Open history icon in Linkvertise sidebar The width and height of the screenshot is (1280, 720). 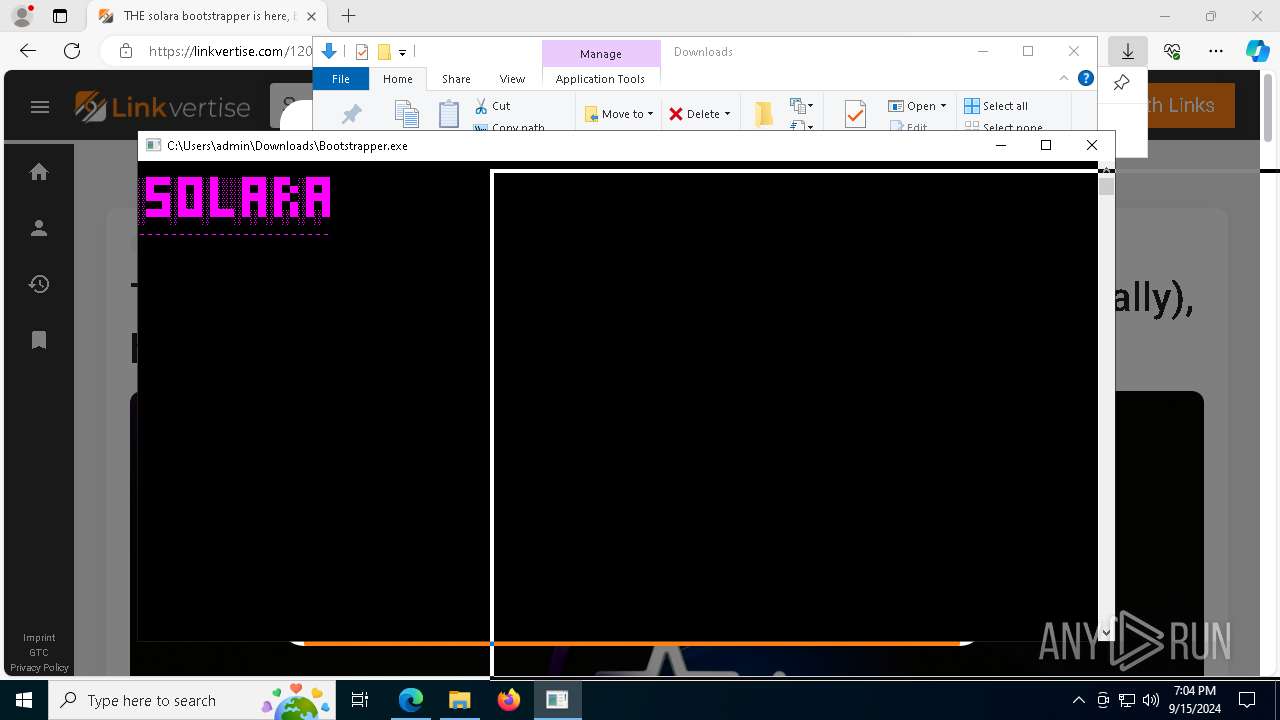coord(39,284)
